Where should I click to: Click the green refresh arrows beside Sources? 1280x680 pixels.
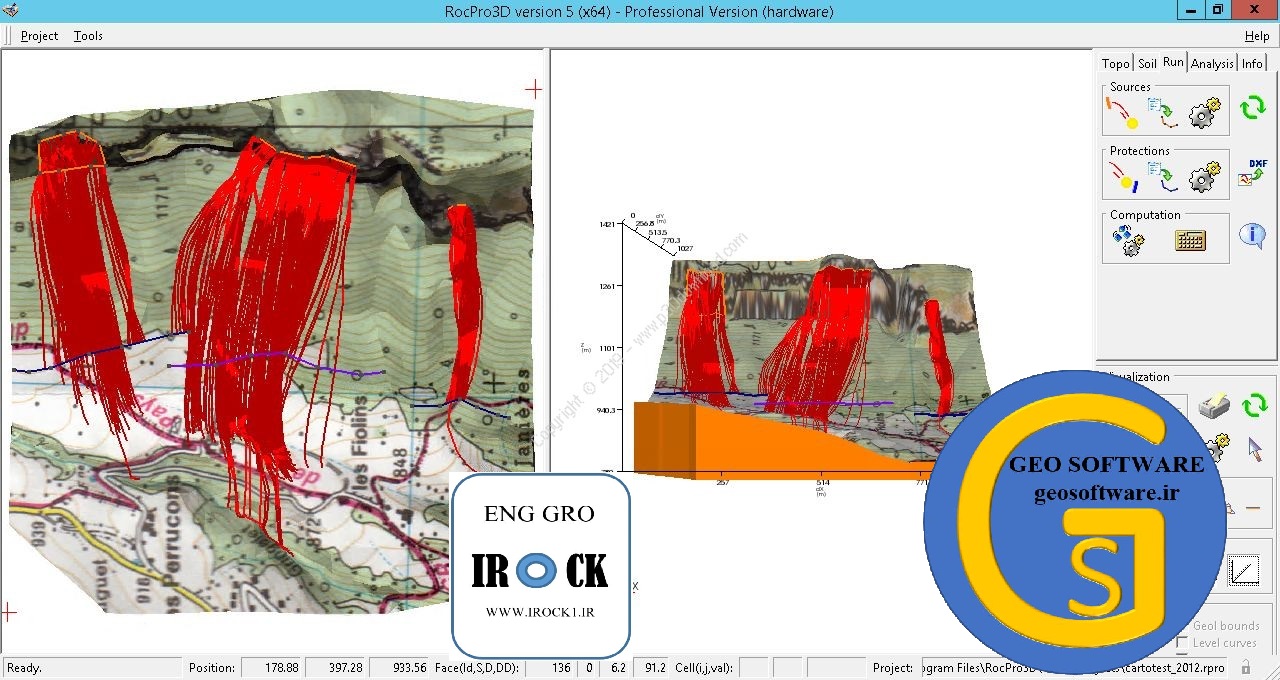tap(1253, 108)
